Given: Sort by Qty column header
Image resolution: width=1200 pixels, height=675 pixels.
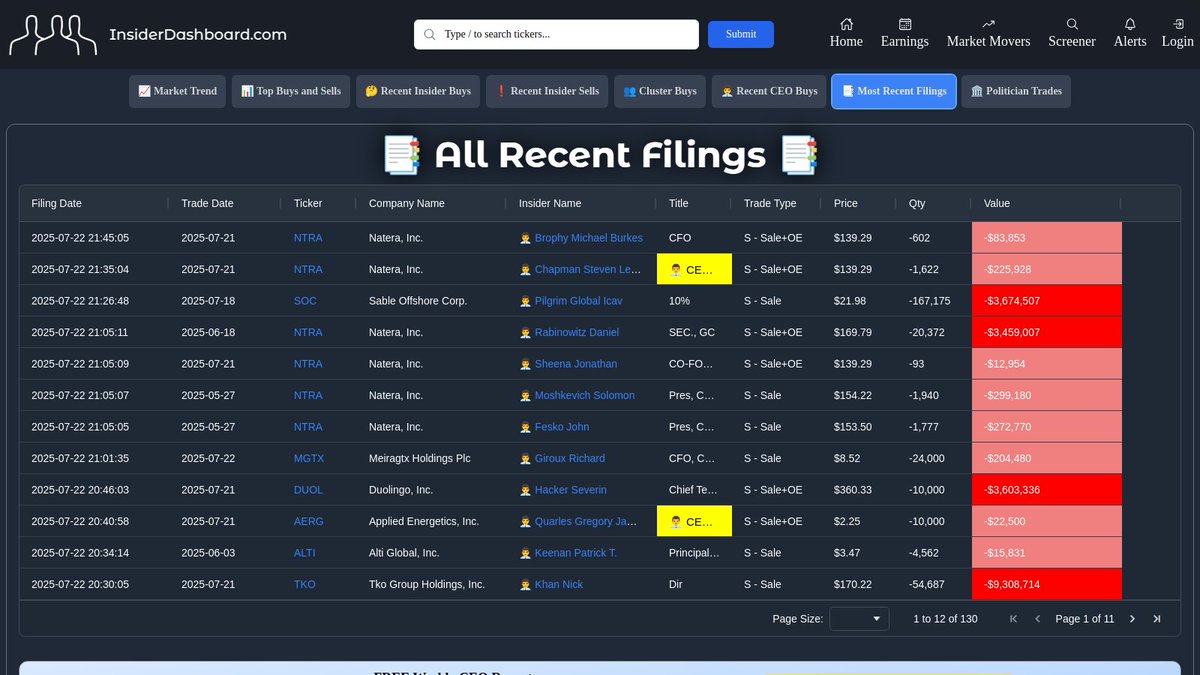Looking at the screenshot, I should click(x=917, y=203).
